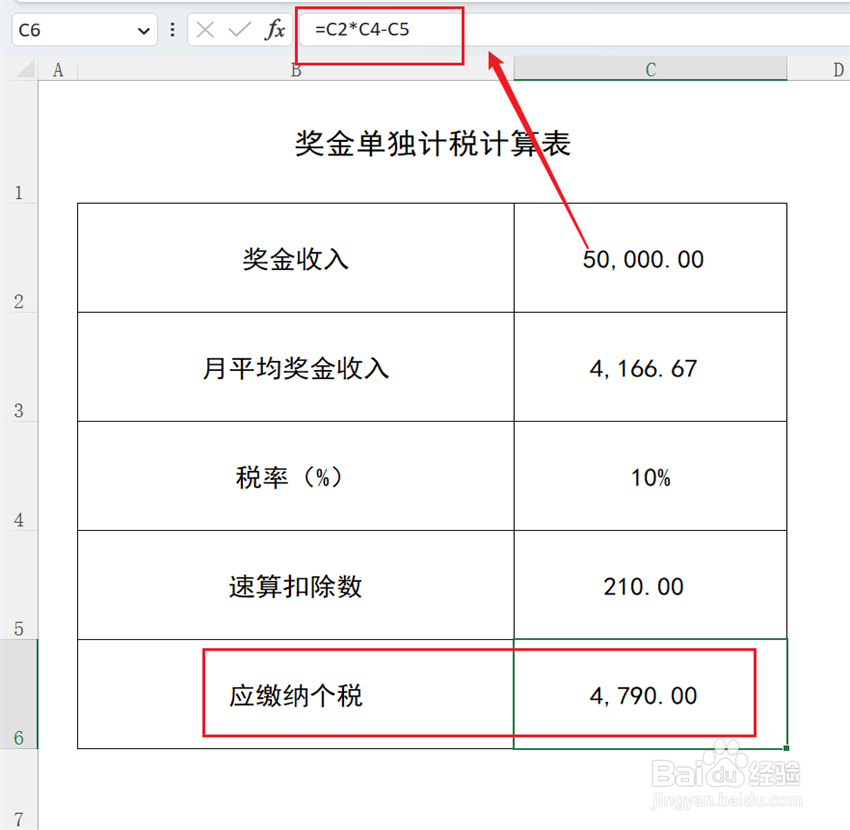Select row header 6
Image resolution: width=850 pixels, height=830 pixels.
18,737
